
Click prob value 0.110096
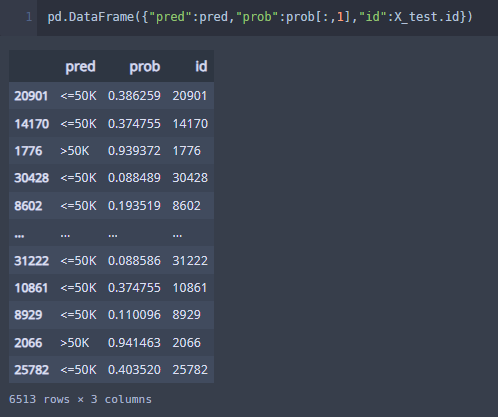134,315
